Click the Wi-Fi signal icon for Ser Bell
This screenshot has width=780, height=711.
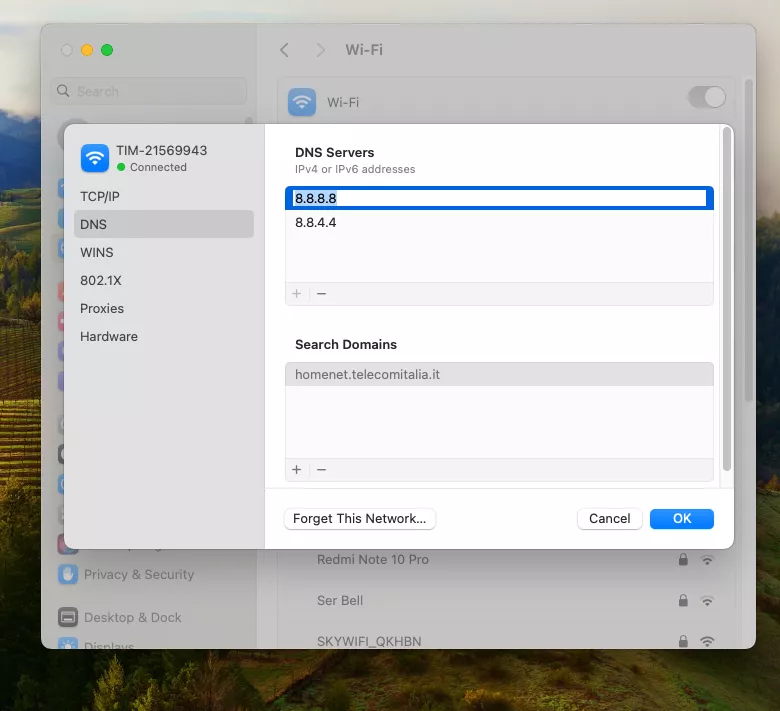pos(707,601)
